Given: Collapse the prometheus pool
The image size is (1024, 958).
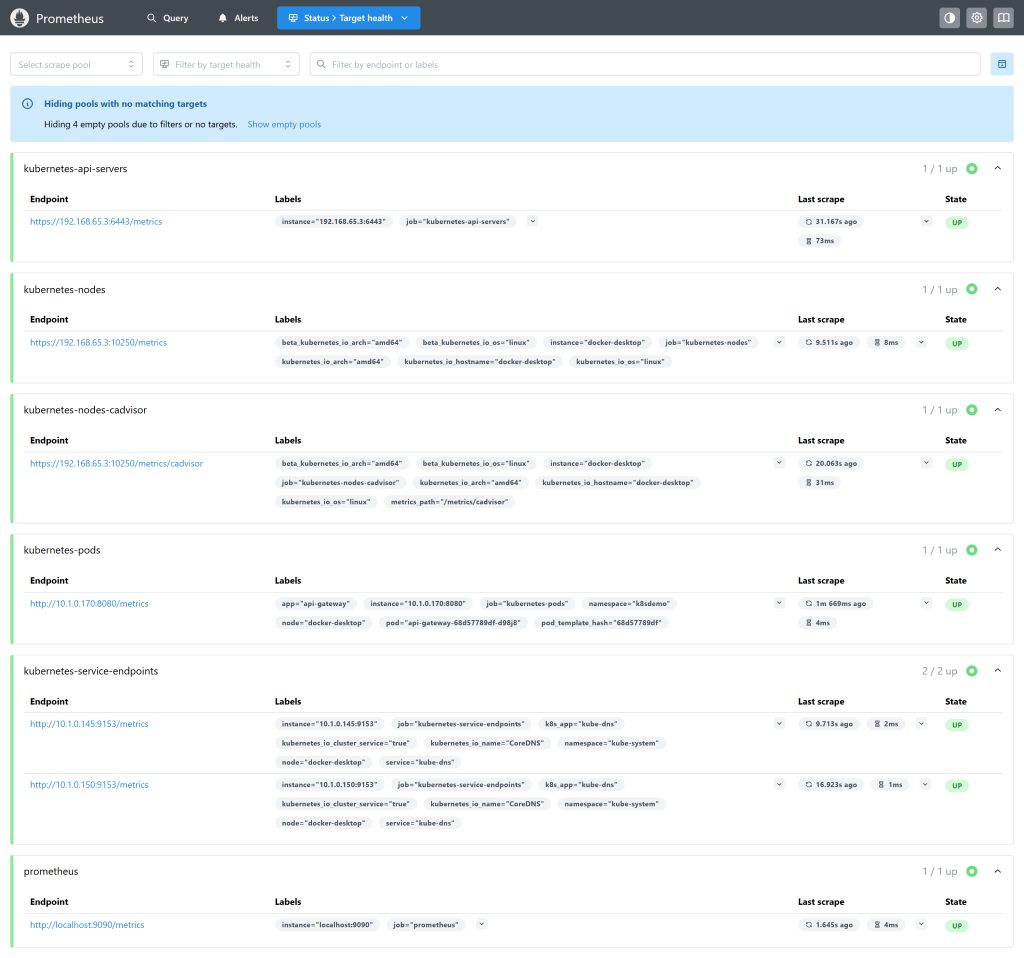Looking at the screenshot, I should pyautogui.click(x=997, y=871).
